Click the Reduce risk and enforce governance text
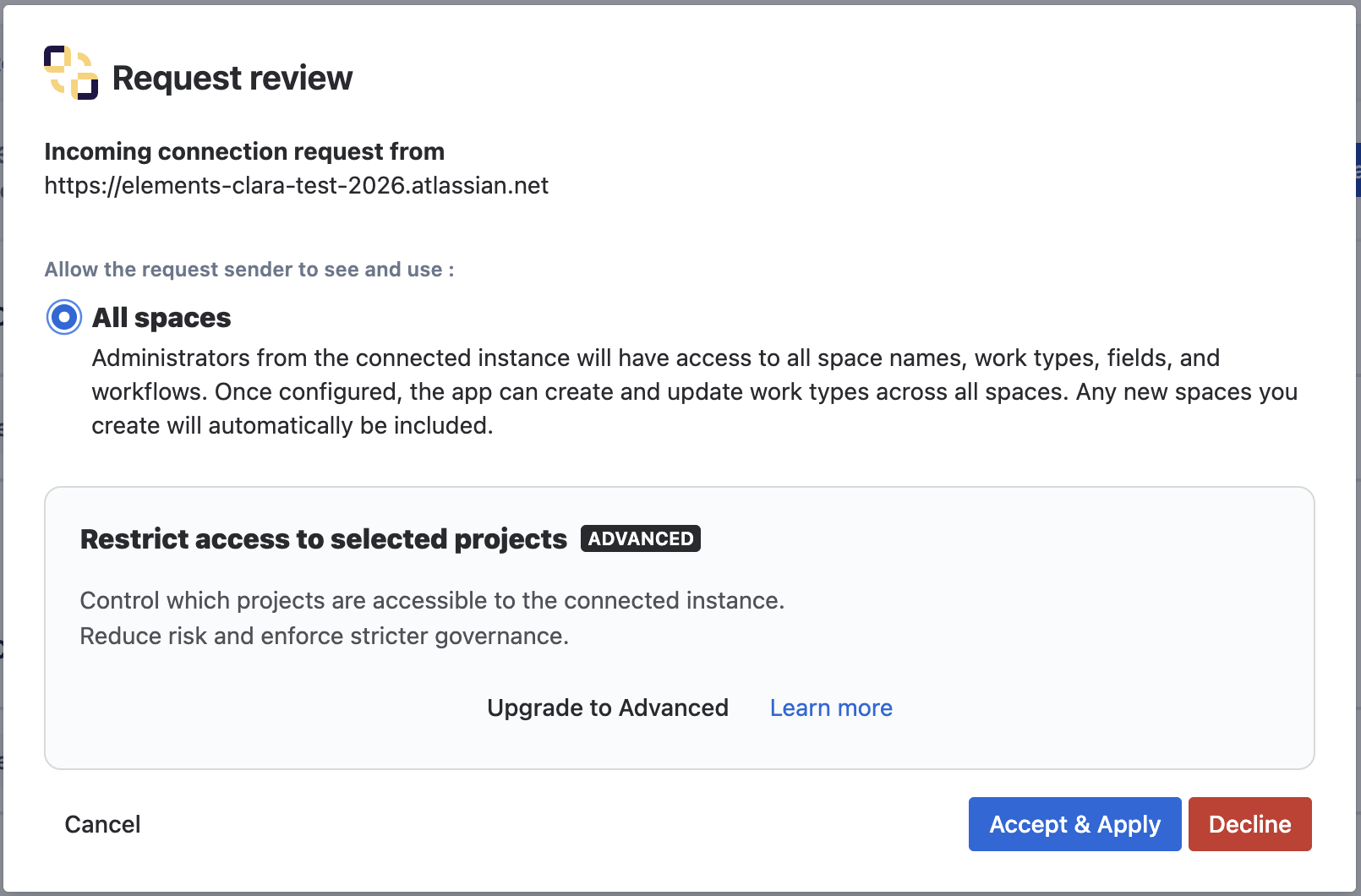Screen dimensions: 1361x896 (x=325, y=636)
